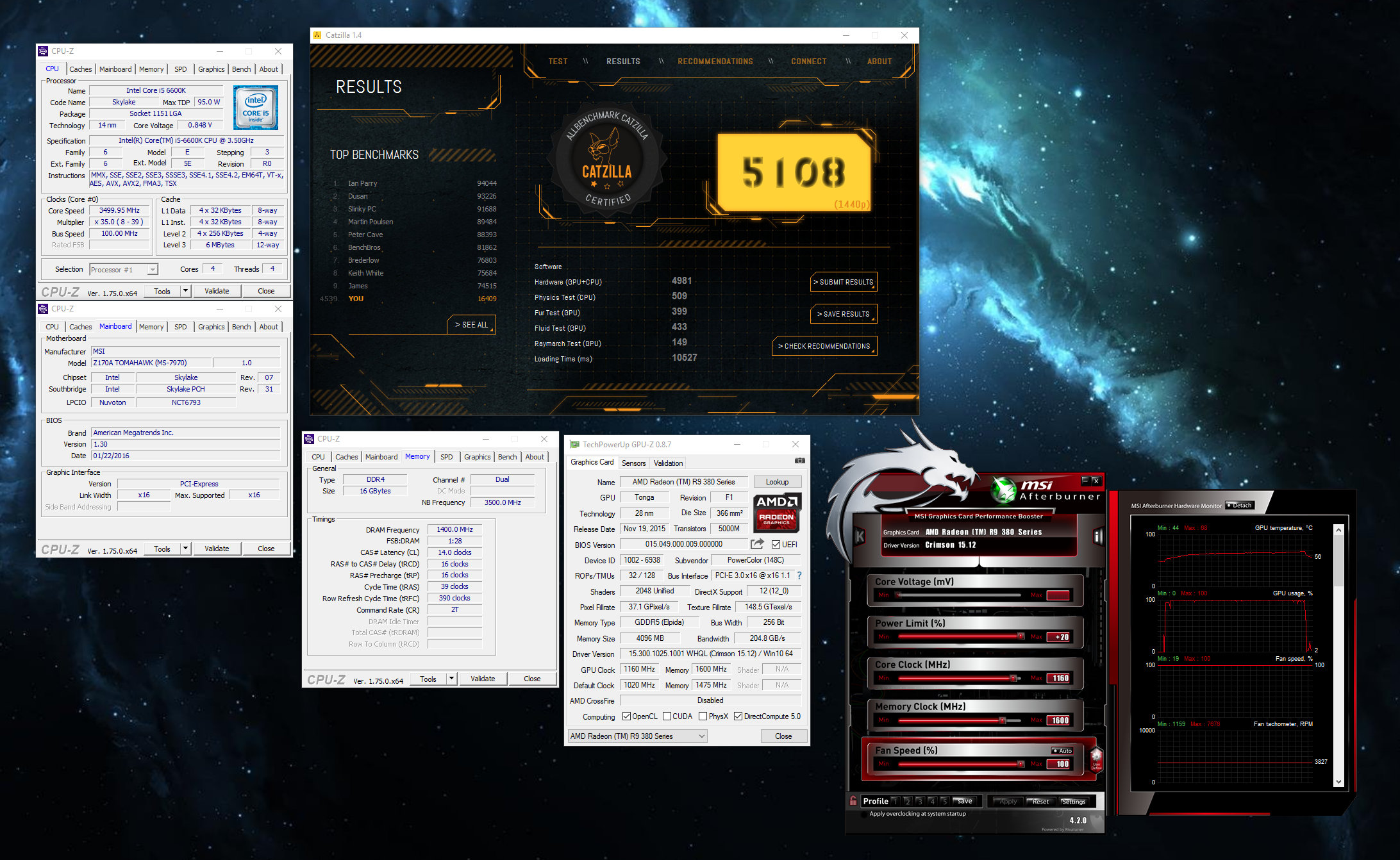Click the Memory Clock value field 1600

pyautogui.click(x=1058, y=720)
